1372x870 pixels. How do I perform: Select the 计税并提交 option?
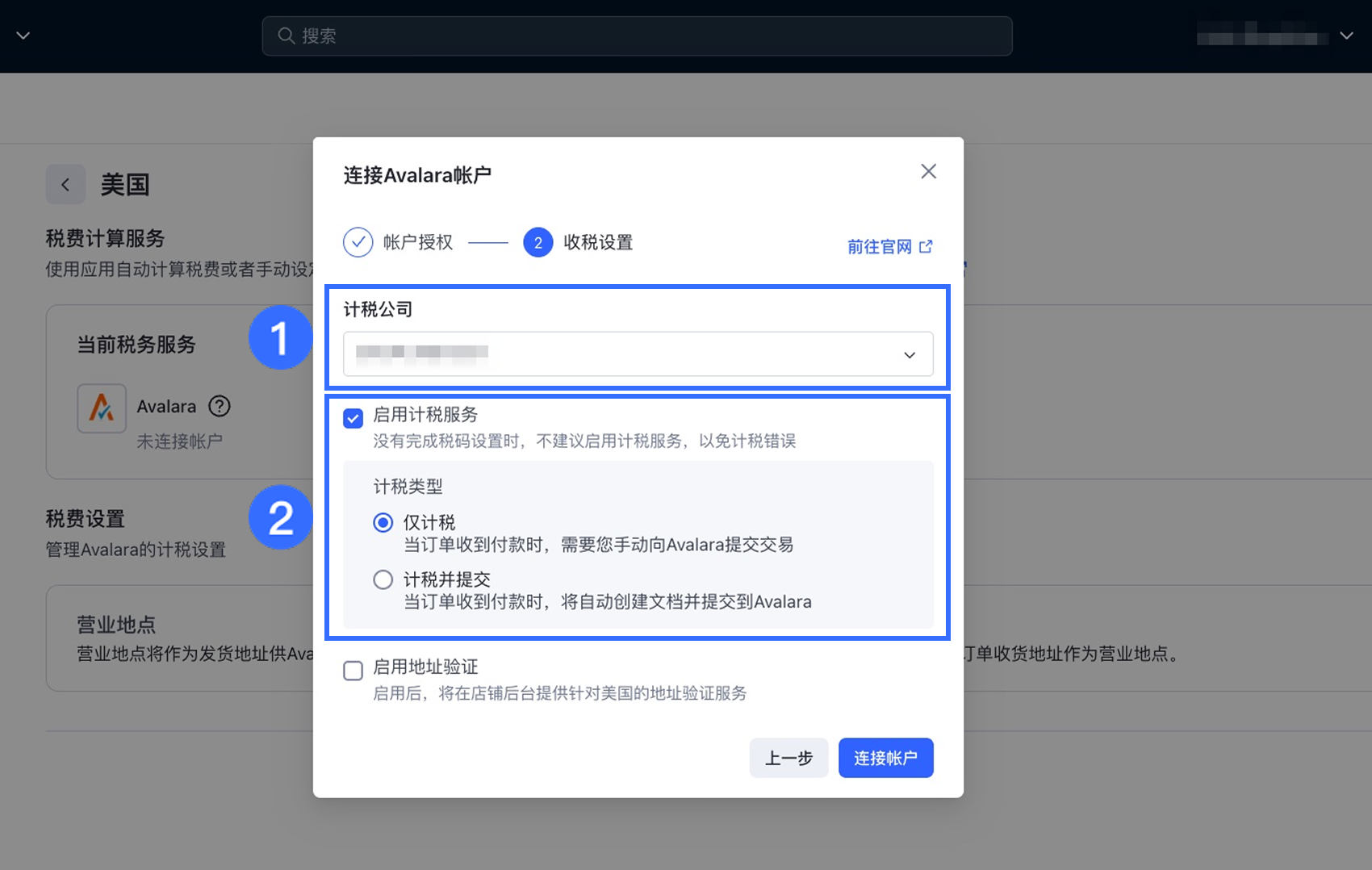(383, 579)
